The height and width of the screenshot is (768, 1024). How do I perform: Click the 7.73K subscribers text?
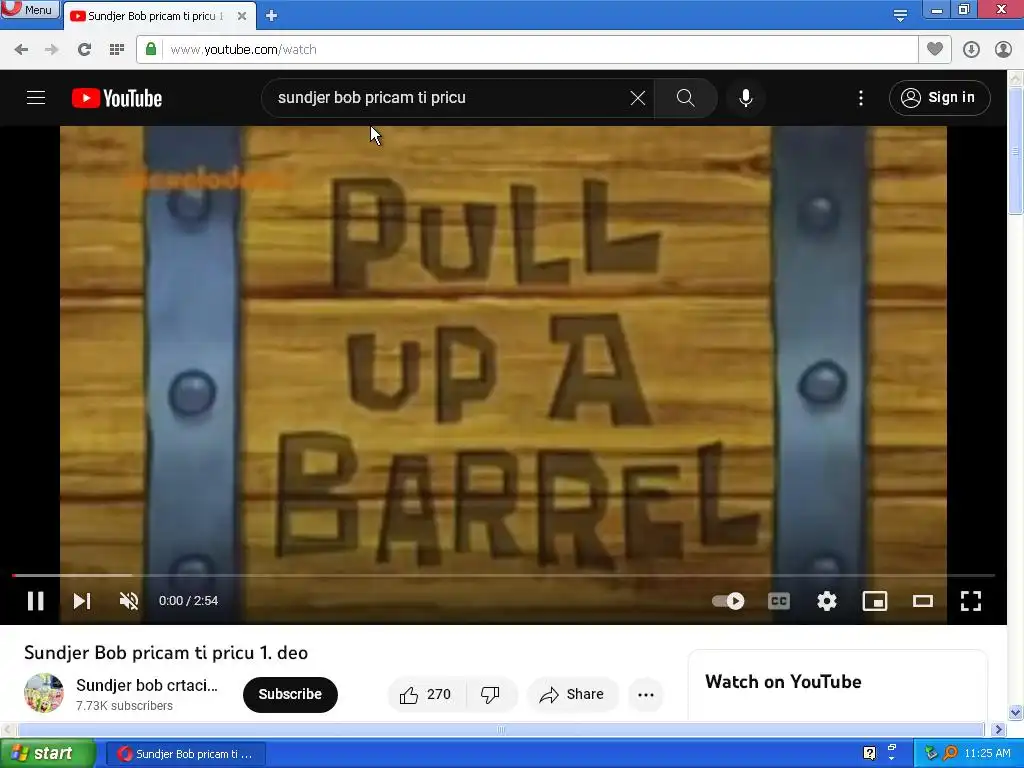click(x=124, y=706)
